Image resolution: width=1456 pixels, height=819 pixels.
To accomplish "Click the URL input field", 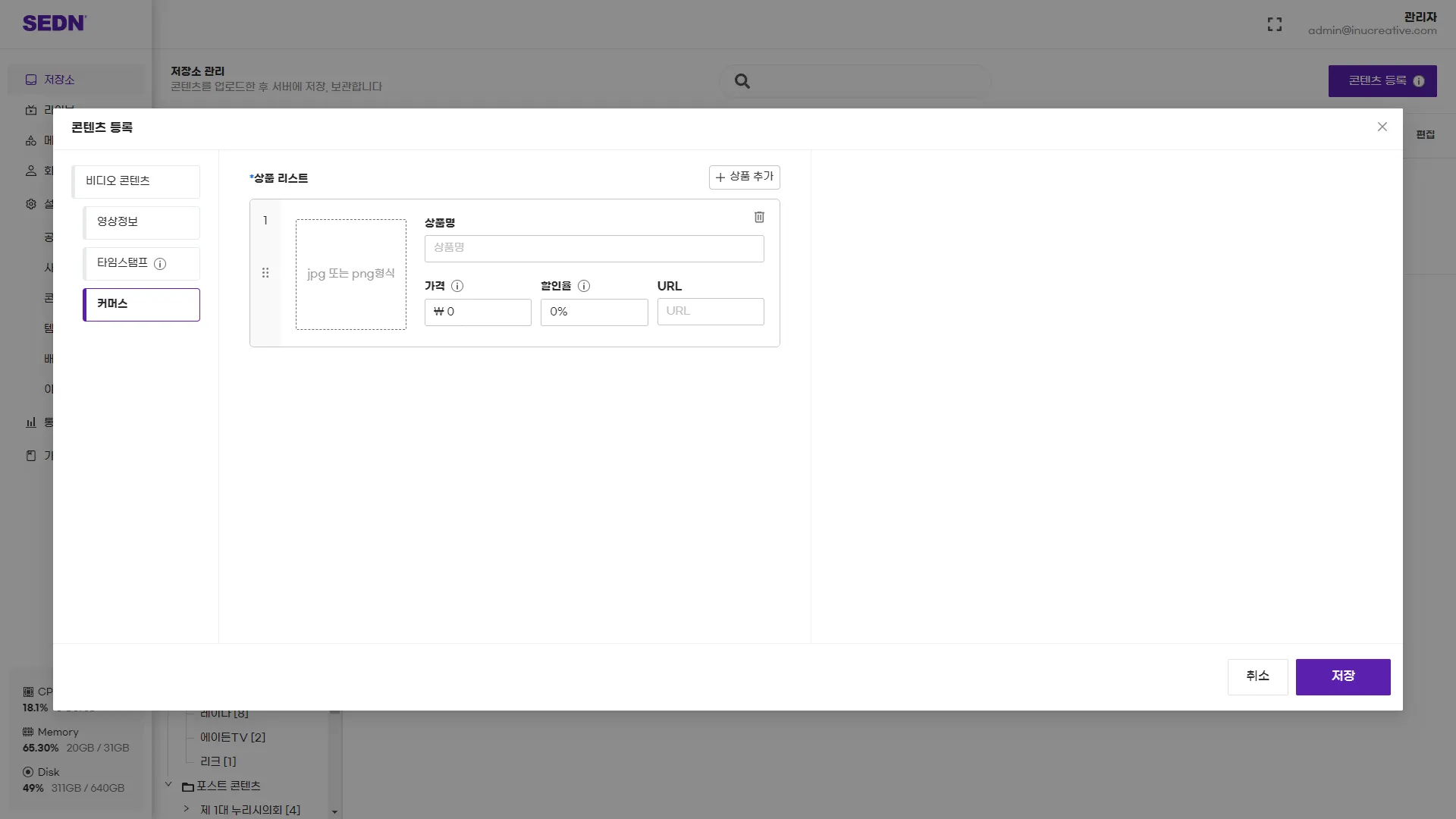I will coord(710,312).
